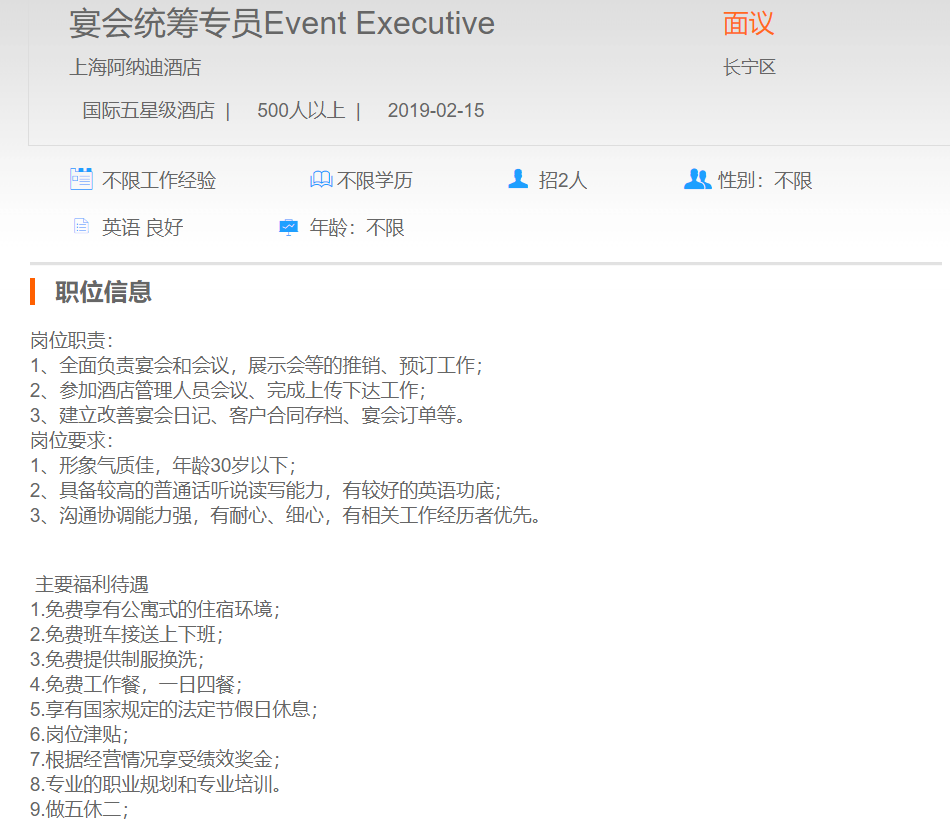Open the 上海阿纳迪酒店 company link
Screen dimensions: 950x820
pos(135,67)
